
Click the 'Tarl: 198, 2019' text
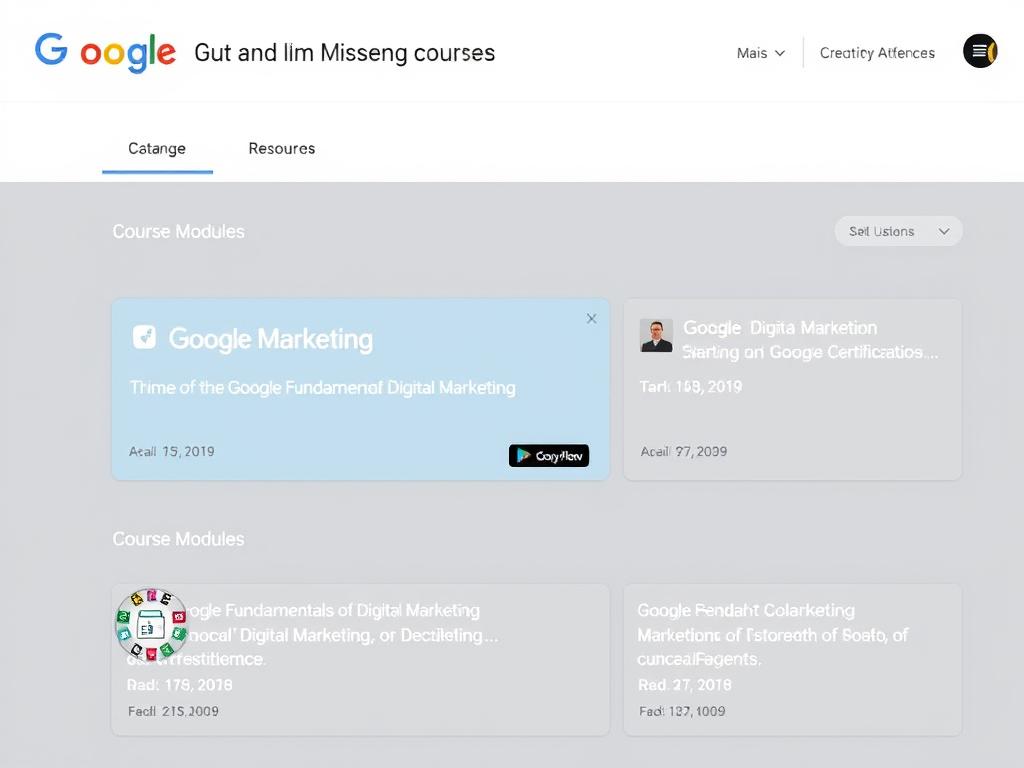click(x=691, y=387)
